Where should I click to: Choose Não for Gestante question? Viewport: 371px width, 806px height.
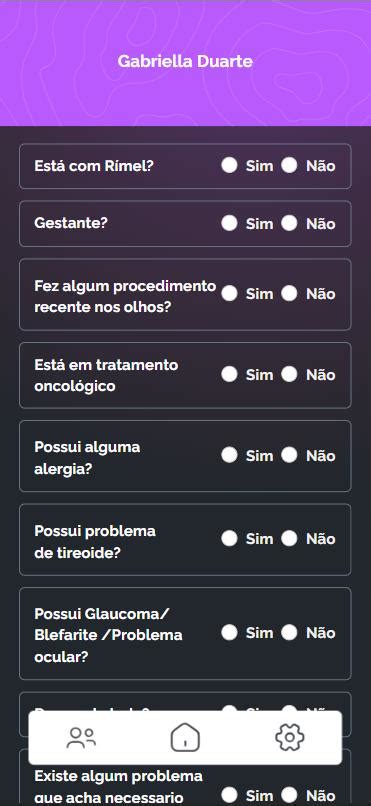tap(289, 223)
